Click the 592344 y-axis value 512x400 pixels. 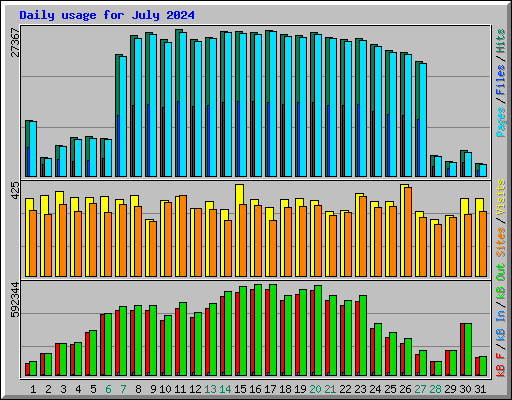coord(16,300)
